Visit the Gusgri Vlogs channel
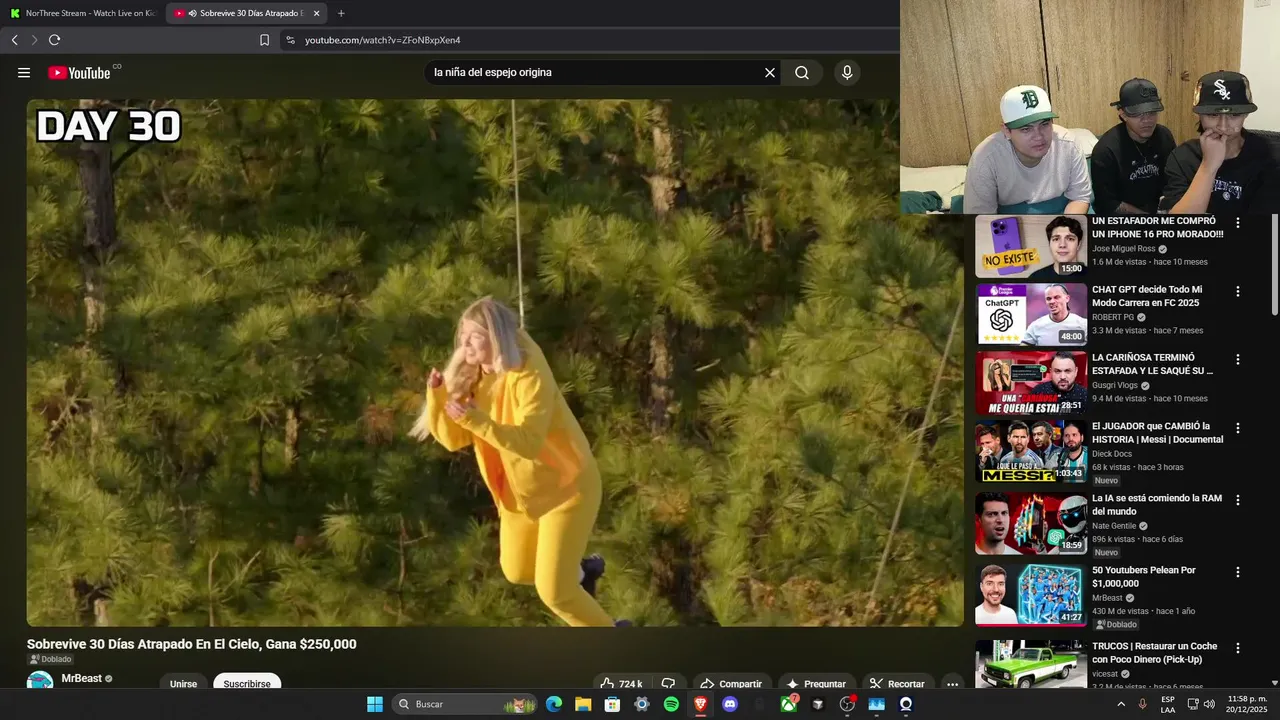The width and height of the screenshot is (1280, 720). (1115, 385)
